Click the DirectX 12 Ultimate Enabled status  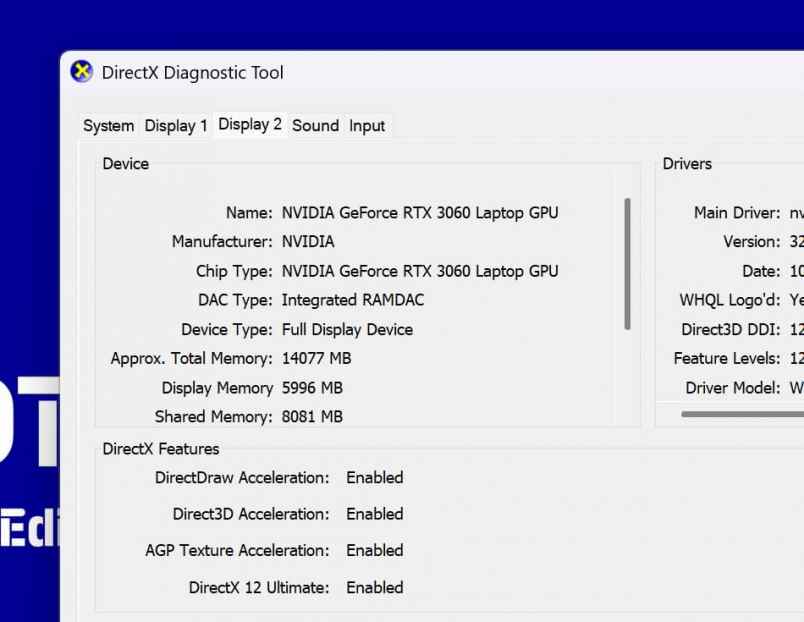pos(375,588)
